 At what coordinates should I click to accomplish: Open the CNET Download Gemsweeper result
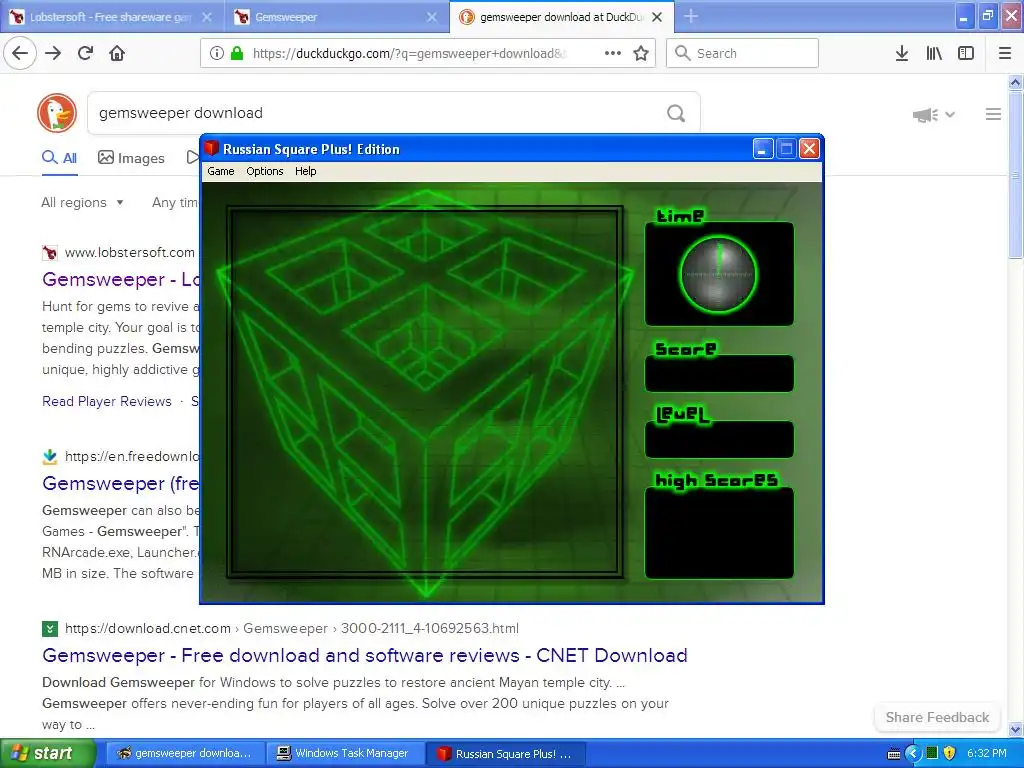[364, 655]
